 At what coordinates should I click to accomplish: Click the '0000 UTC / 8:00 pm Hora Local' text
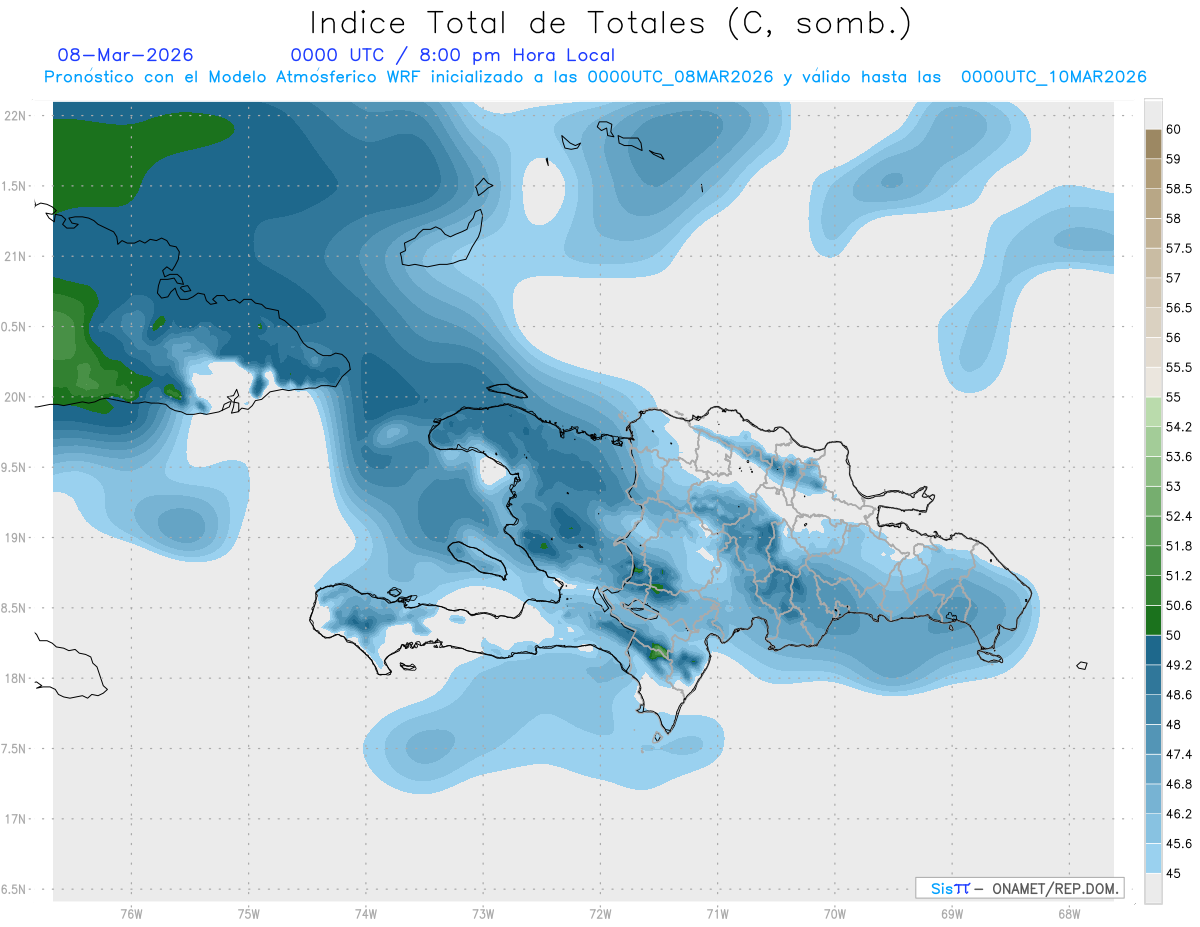point(453,55)
